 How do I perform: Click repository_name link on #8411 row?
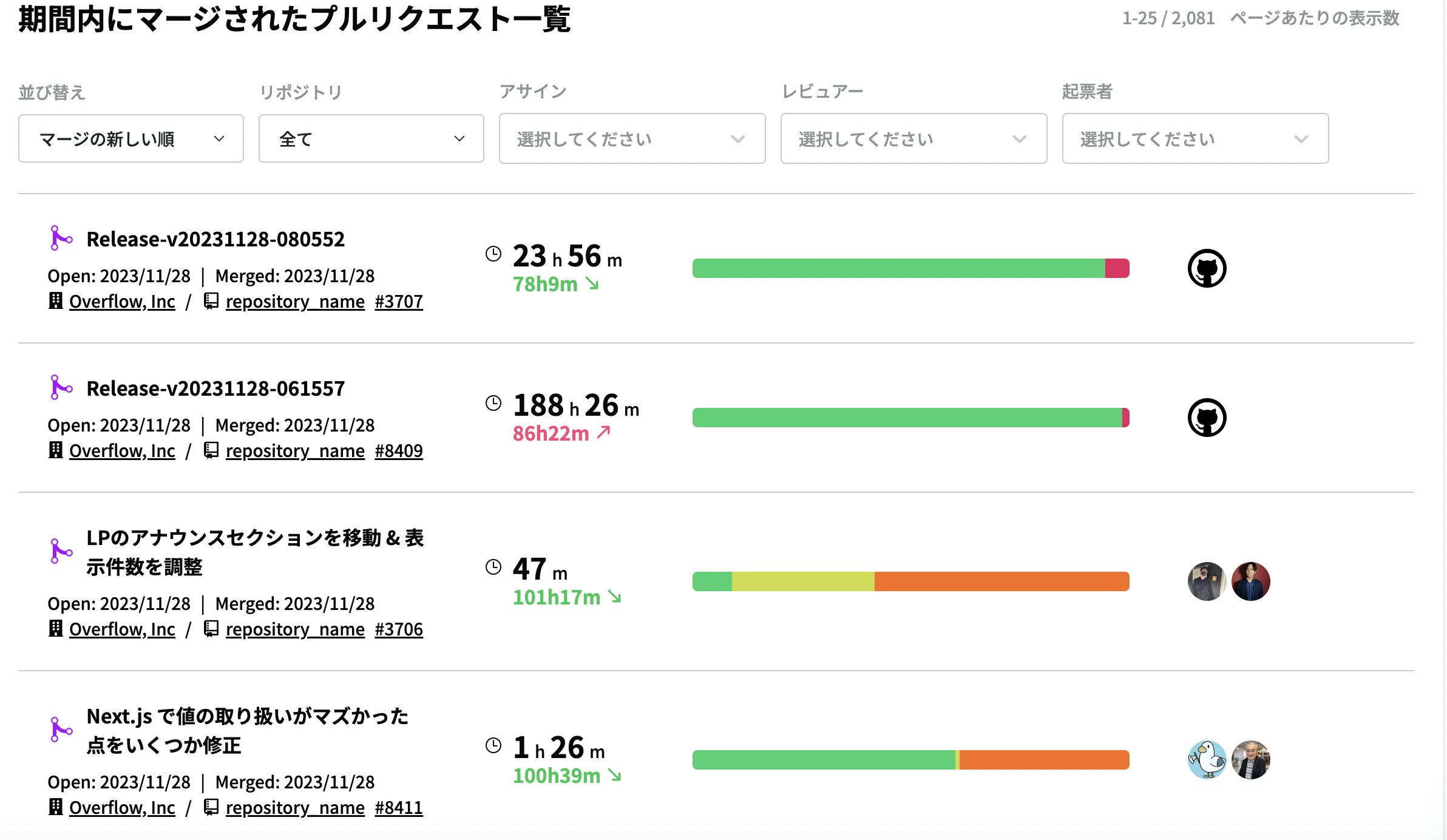click(x=295, y=808)
